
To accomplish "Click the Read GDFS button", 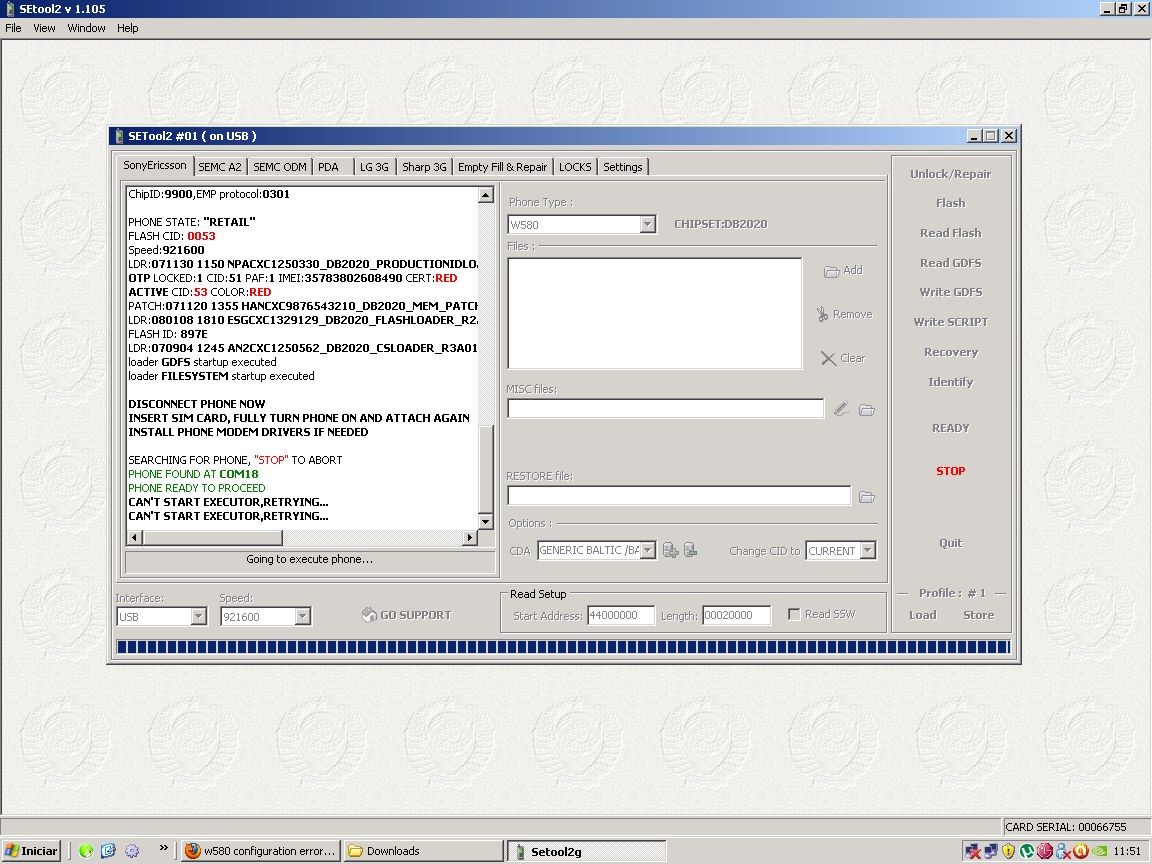I will coord(951,263).
